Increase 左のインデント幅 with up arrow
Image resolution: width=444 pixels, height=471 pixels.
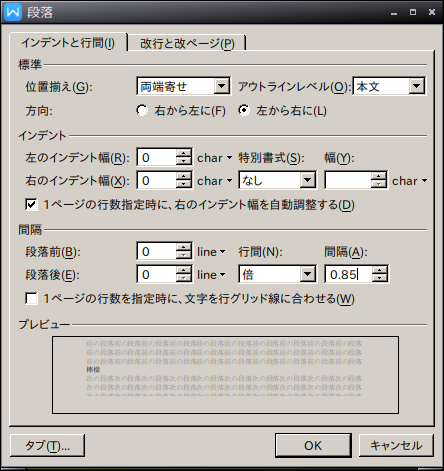tap(184, 153)
